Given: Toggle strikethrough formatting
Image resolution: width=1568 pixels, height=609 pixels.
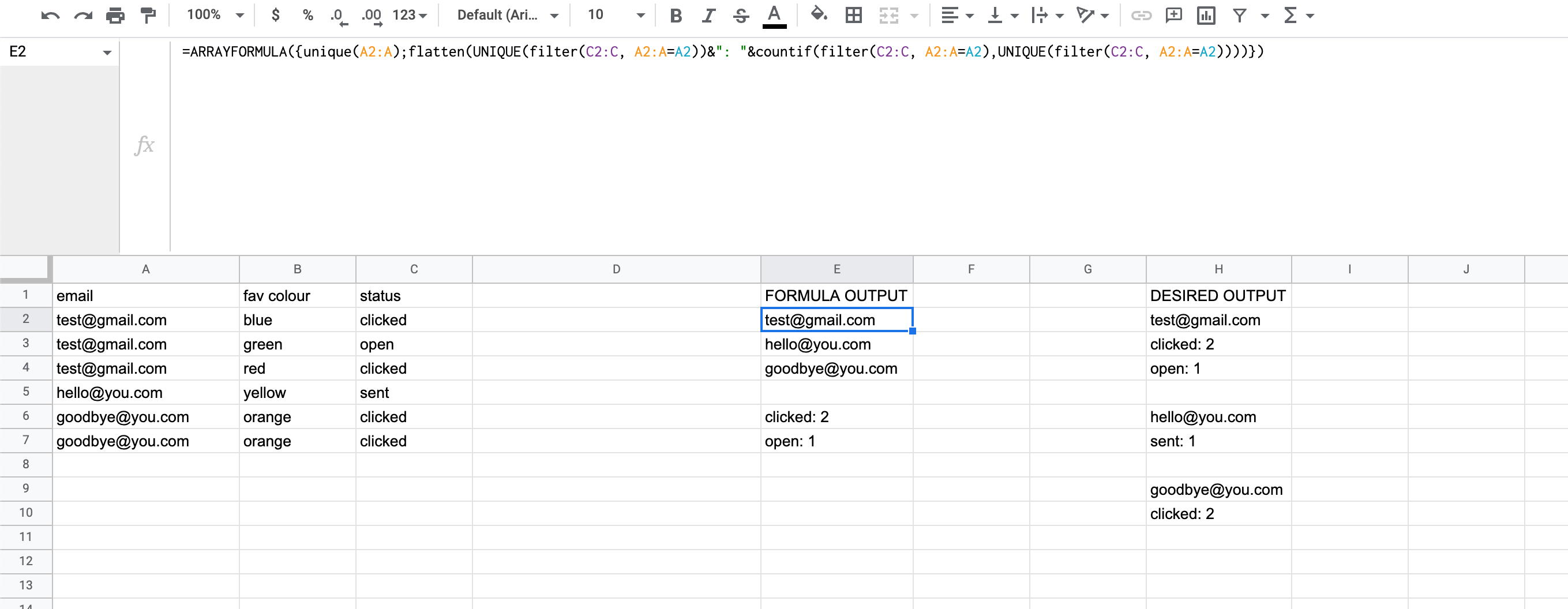Looking at the screenshot, I should [x=741, y=16].
